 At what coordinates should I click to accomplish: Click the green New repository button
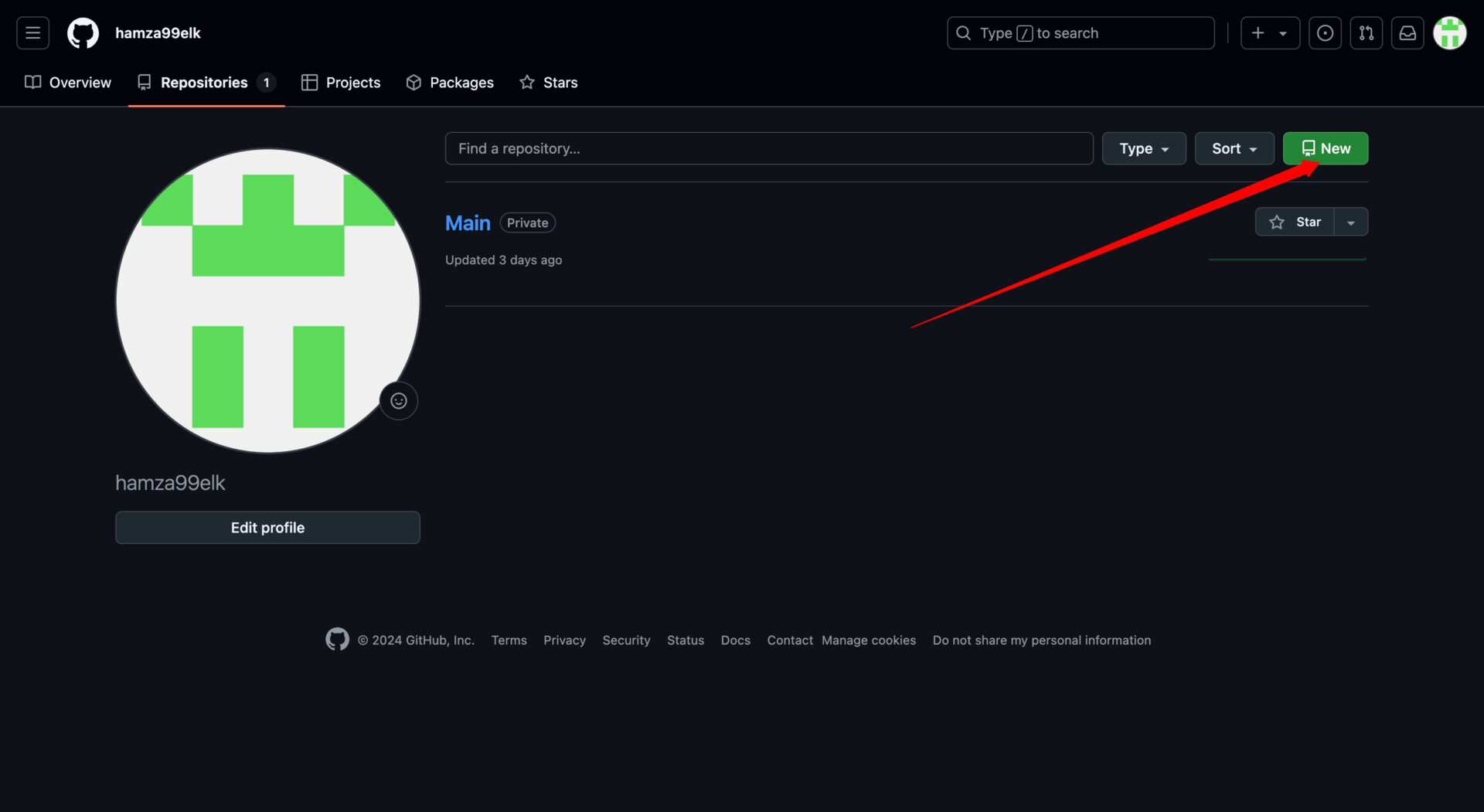click(1325, 148)
